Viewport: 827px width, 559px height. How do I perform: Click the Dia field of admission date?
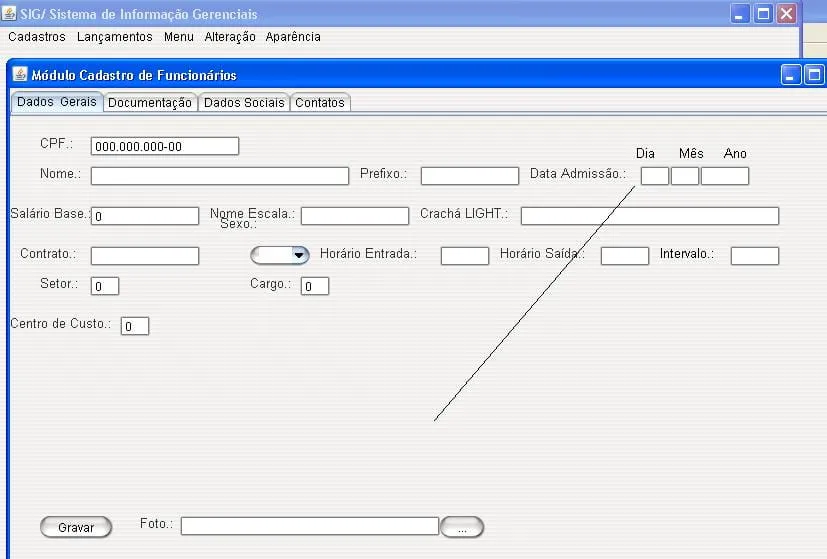click(x=654, y=176)
